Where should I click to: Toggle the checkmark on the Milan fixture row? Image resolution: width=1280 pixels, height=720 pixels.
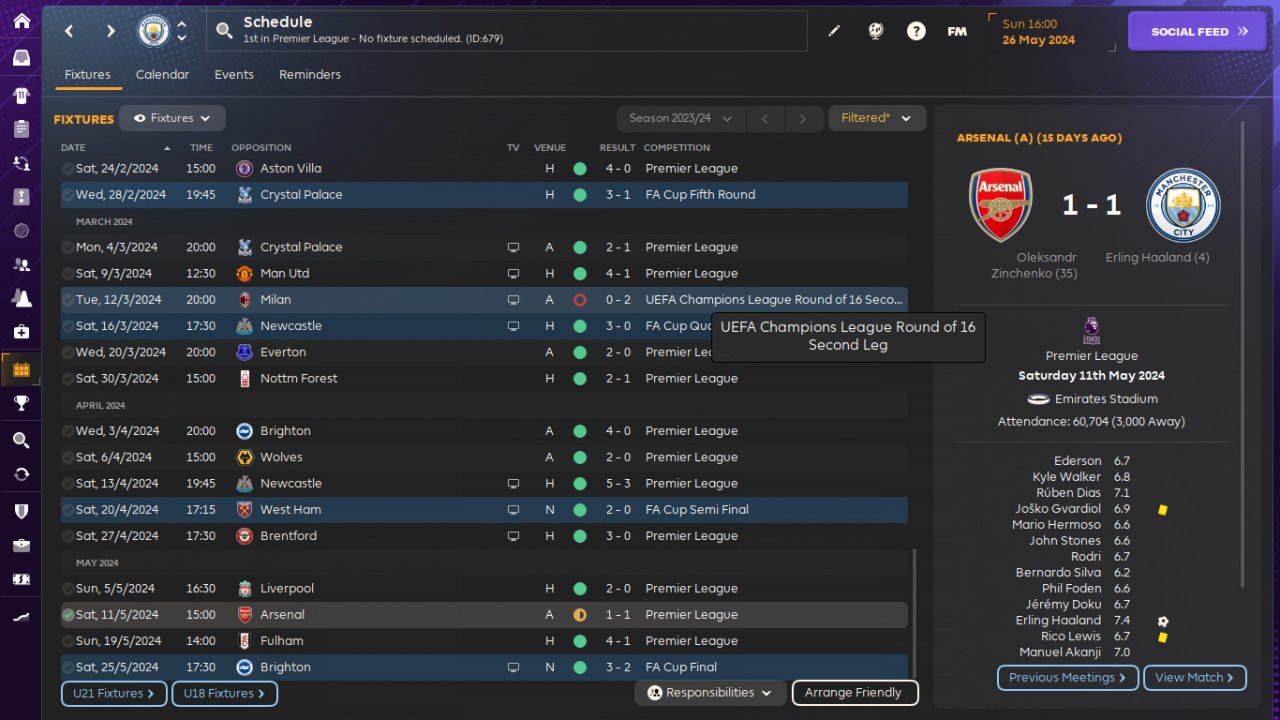(68, 300)
